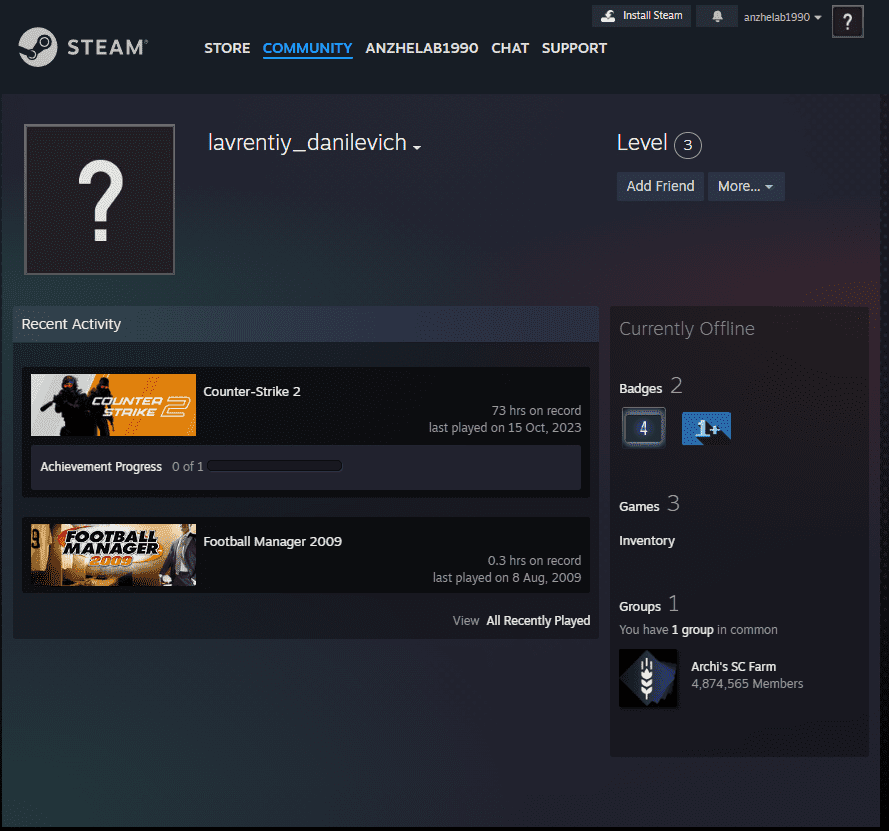Screen dimensions: 889x831
Task: Expand the lavrentiy_danilevich name dropdown
Action: 416,146
